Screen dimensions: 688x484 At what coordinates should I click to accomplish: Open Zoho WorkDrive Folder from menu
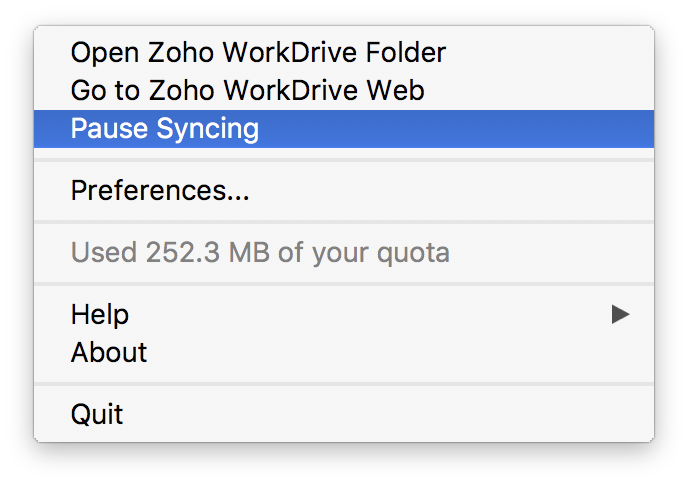pyautogui.click(x=258, y=52)
